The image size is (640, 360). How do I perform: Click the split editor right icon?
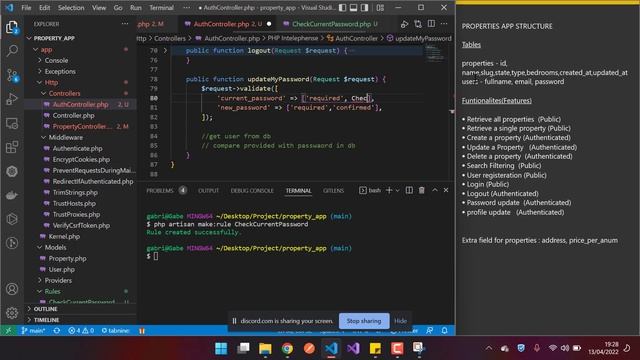431,24
